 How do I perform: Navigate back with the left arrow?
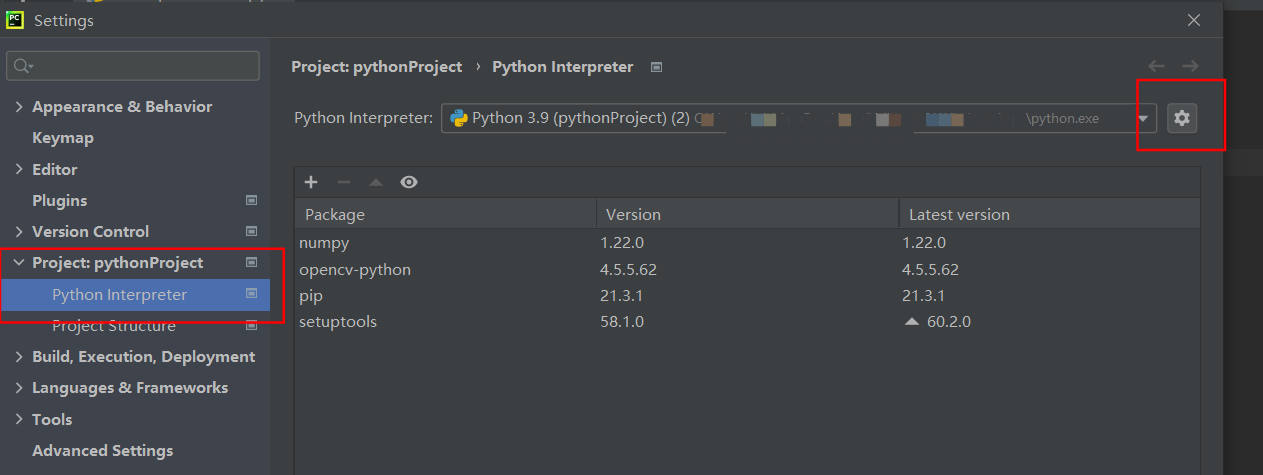(1156, 66)
